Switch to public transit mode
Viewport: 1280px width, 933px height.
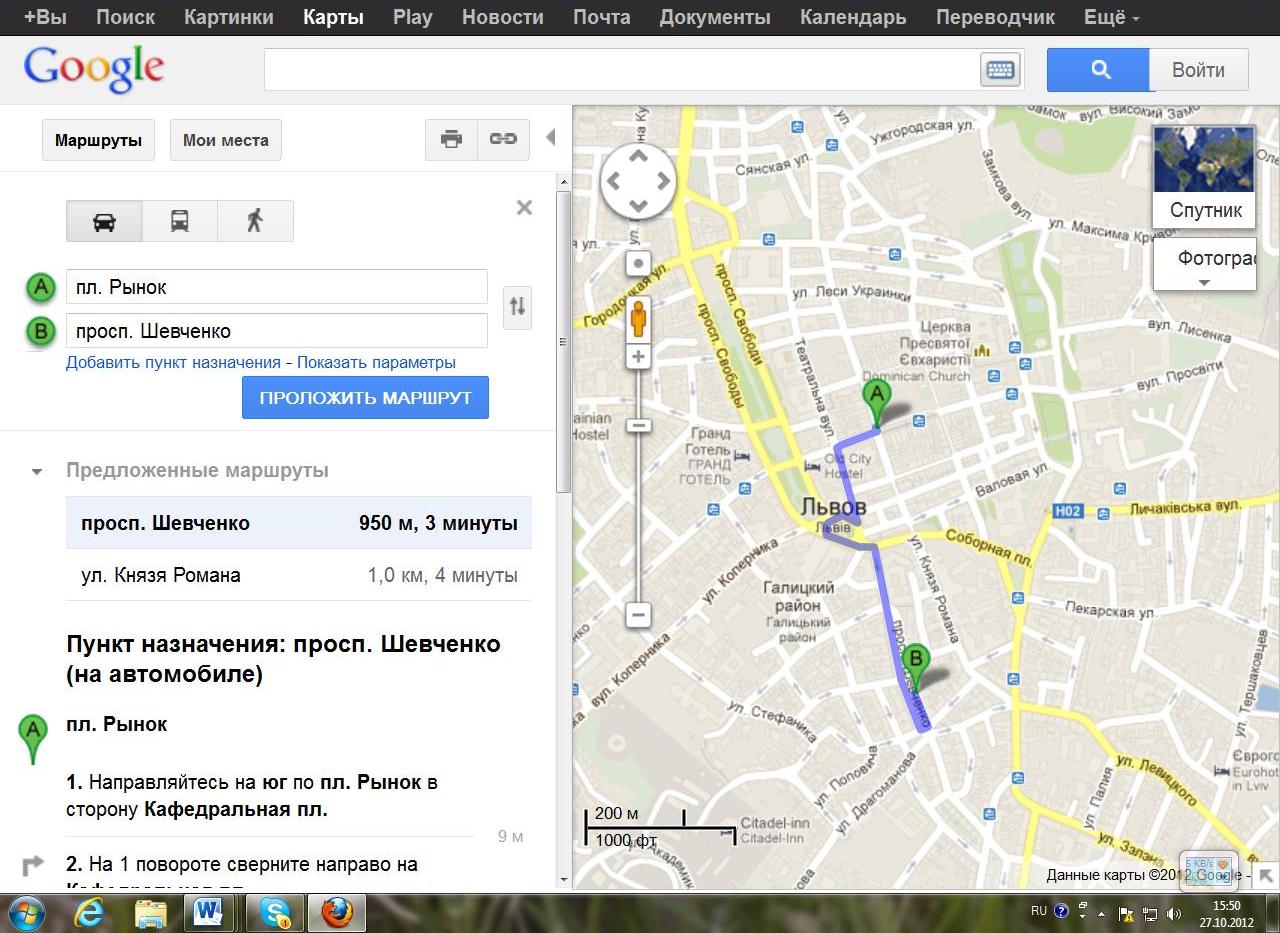pyautogui.click(x=180, y=221)
